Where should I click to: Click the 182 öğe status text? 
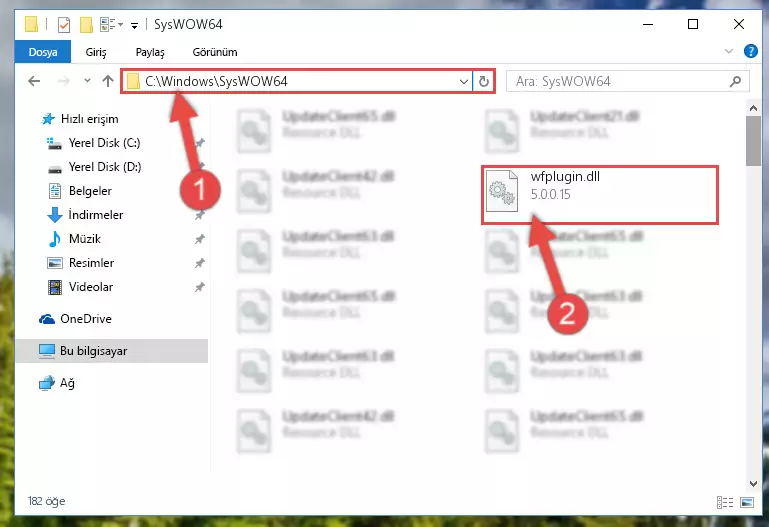47,501
